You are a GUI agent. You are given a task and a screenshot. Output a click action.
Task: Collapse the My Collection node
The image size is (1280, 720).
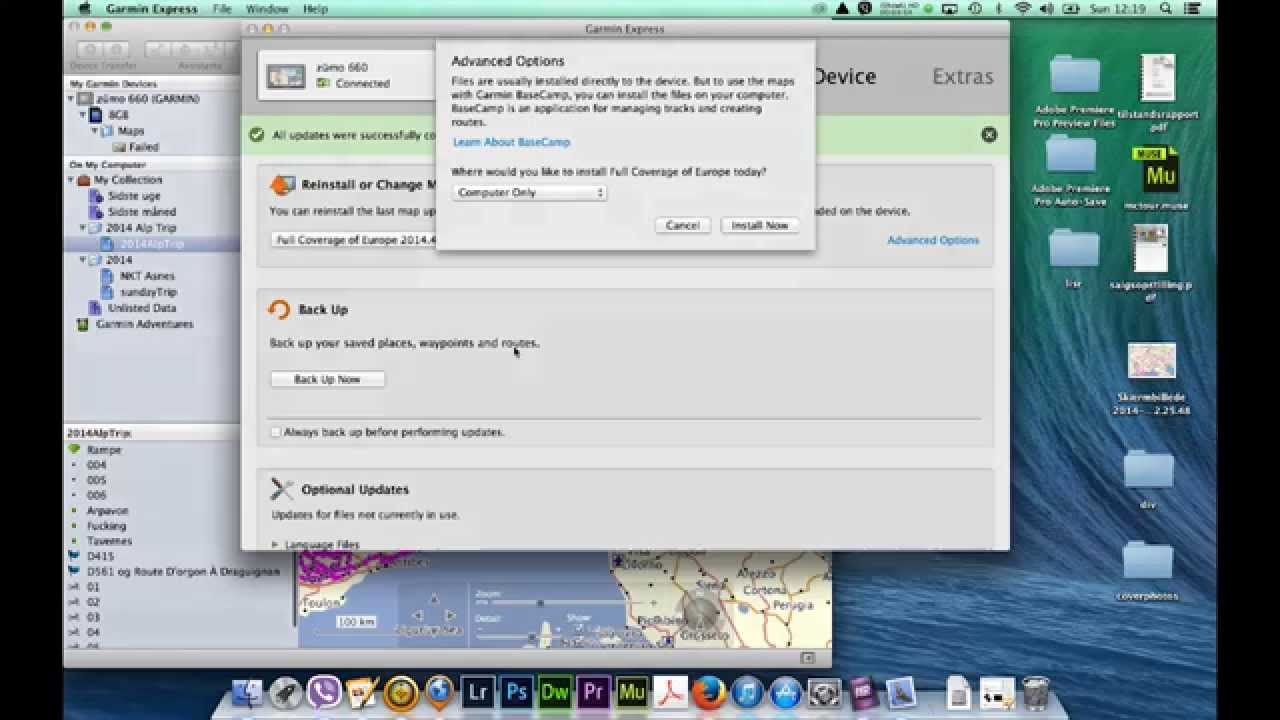(71, 180)
